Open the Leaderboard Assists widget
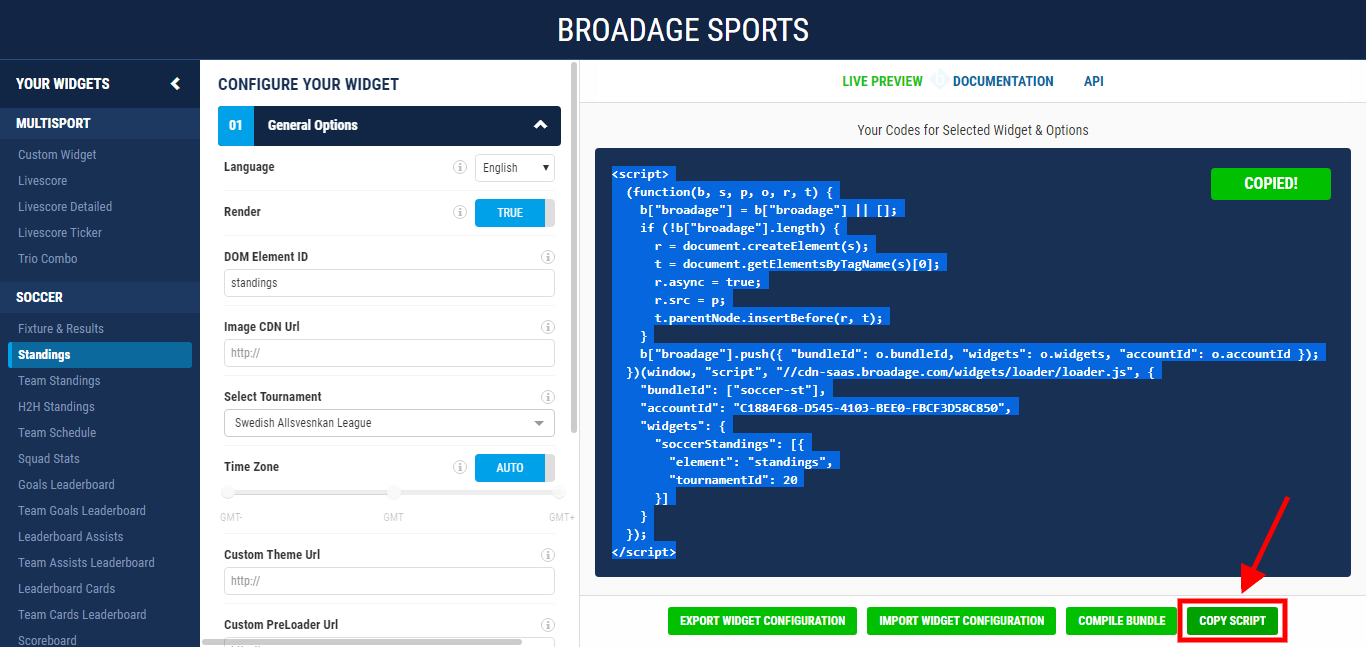Screen dimensions: 1366x647 tap(71, 537)
